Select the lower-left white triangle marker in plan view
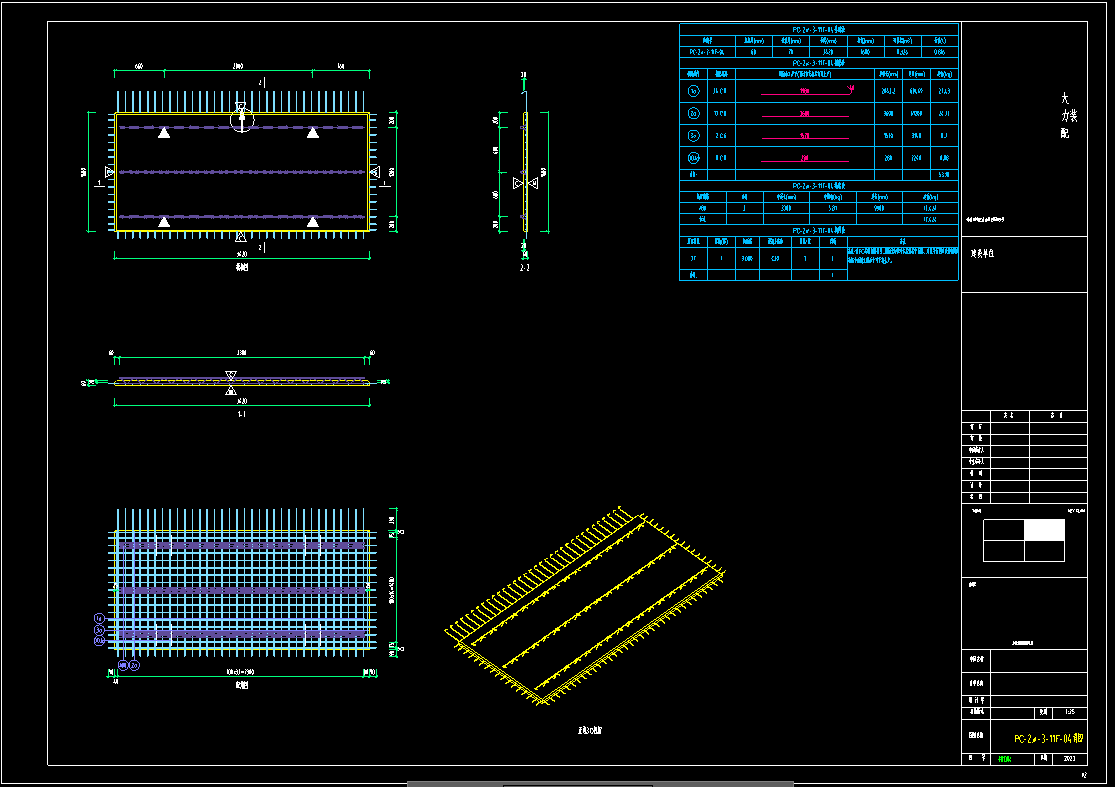1115x787 pixels. click(x=164, y=222)
